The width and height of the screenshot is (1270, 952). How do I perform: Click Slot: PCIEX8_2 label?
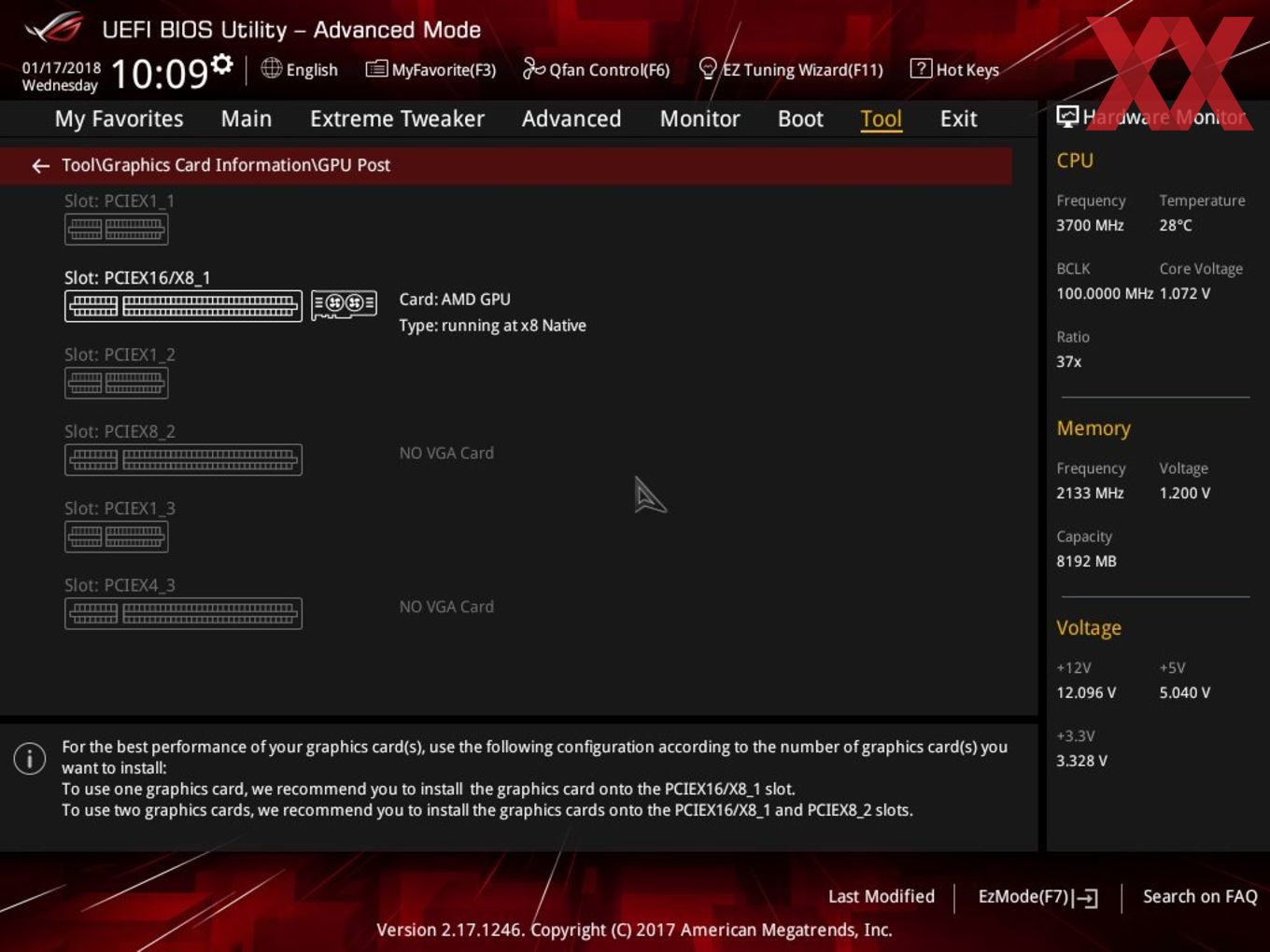(x=120, y=431)
